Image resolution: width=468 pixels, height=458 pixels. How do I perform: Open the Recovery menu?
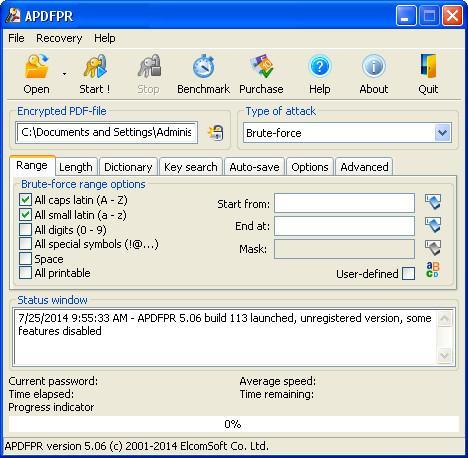tap(59, 38)
